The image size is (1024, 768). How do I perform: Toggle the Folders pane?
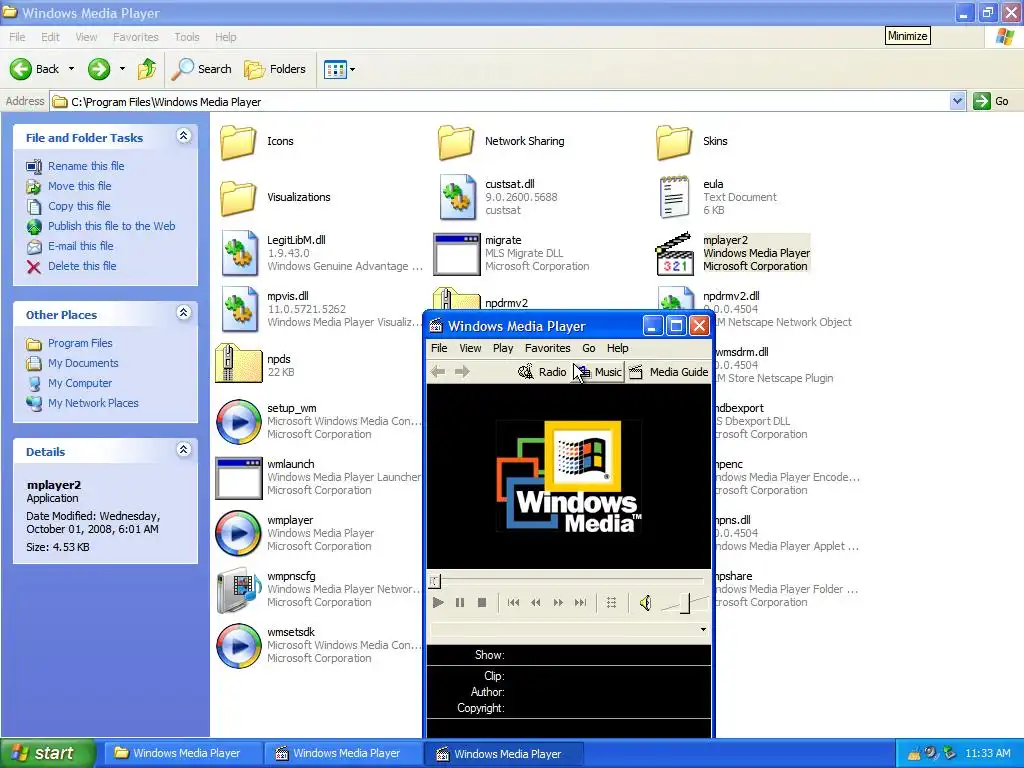point(274,69)
